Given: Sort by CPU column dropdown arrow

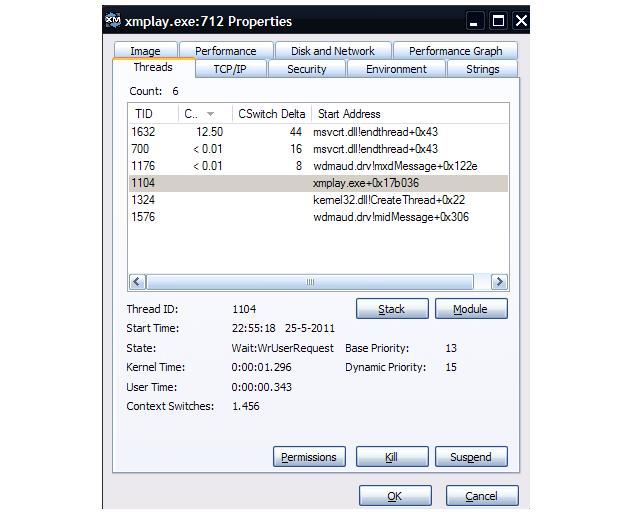Looking at the screenshot, I should coord(210,114).
